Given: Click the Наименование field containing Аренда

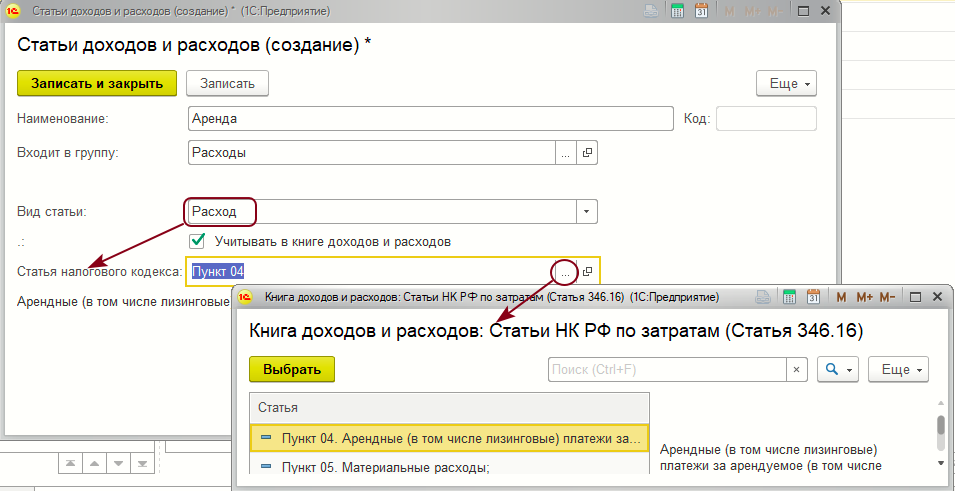Looking at the screenshot, I should pyautogui.click(x=430, y=119).
